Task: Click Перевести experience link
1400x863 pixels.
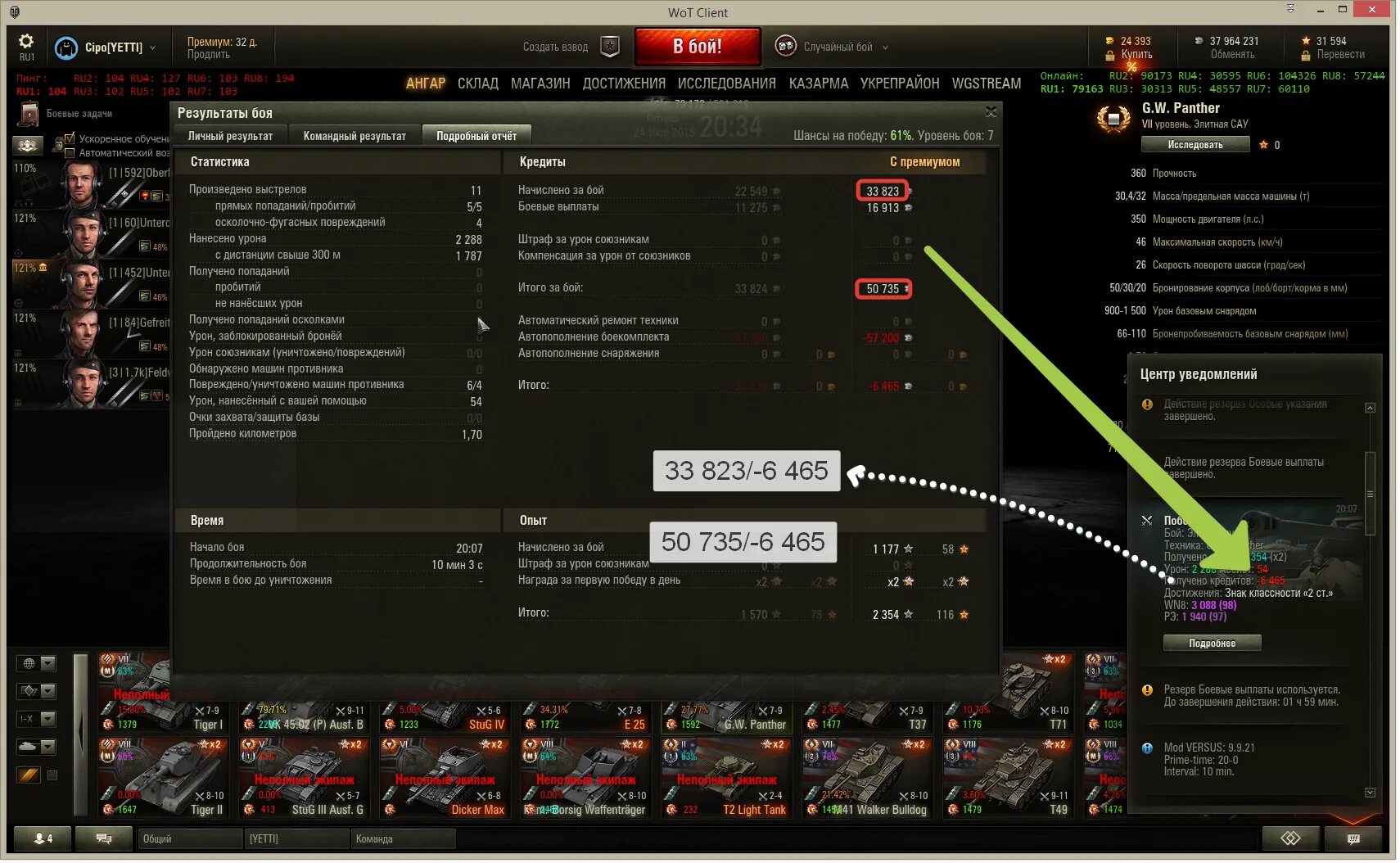Action: [x=1340, y=55]
